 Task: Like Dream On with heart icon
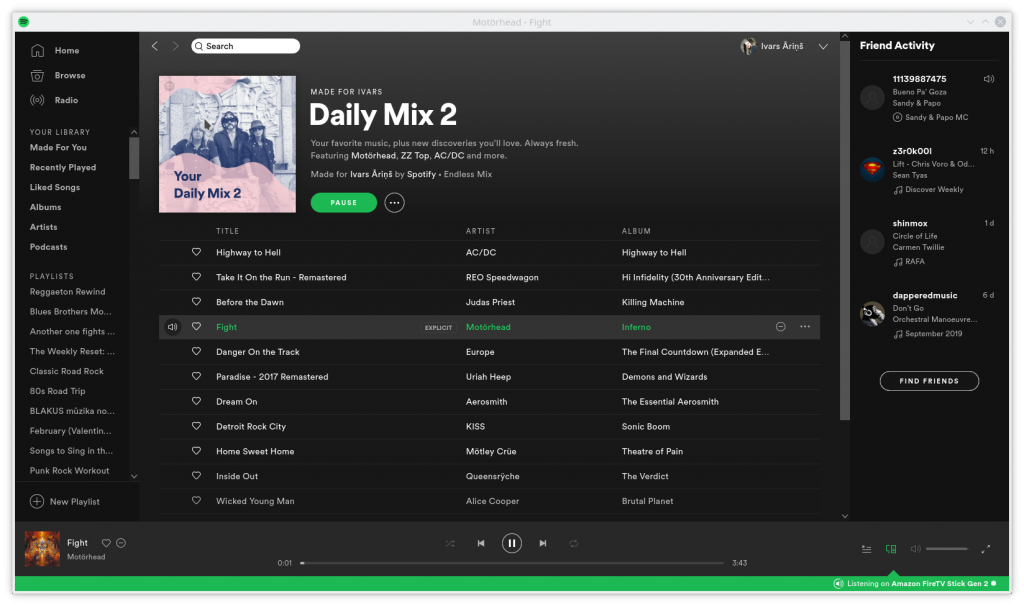click(x=196, y=401)
